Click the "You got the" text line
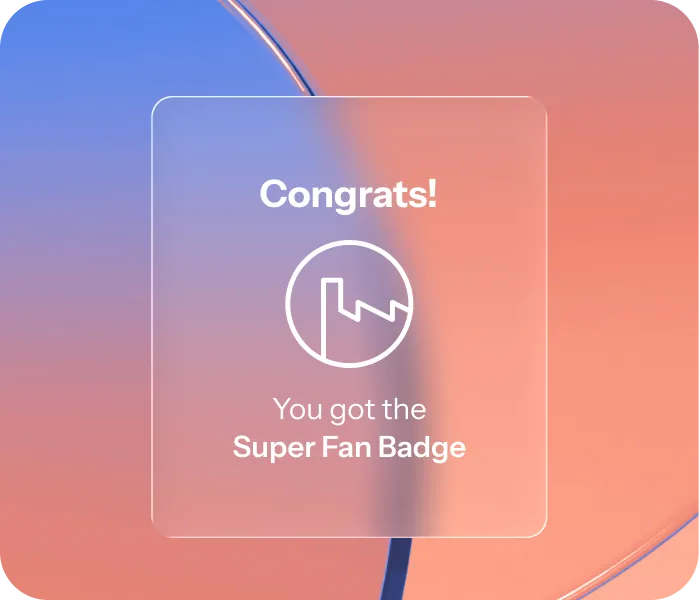This screenshot has height=600, width=699. click(350, 409)
